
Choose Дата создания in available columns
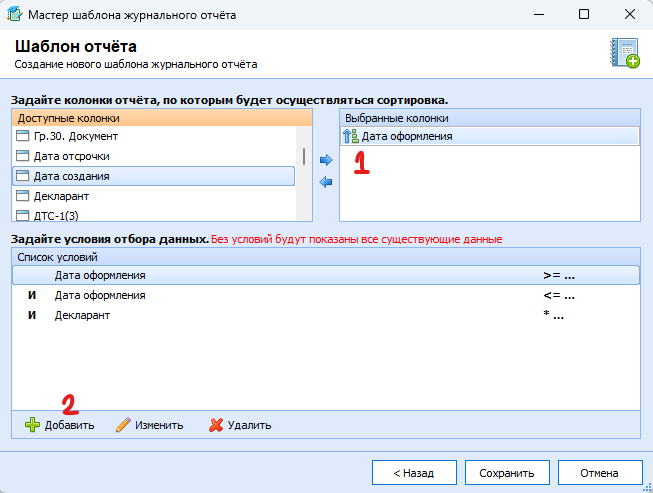point(71,176)
